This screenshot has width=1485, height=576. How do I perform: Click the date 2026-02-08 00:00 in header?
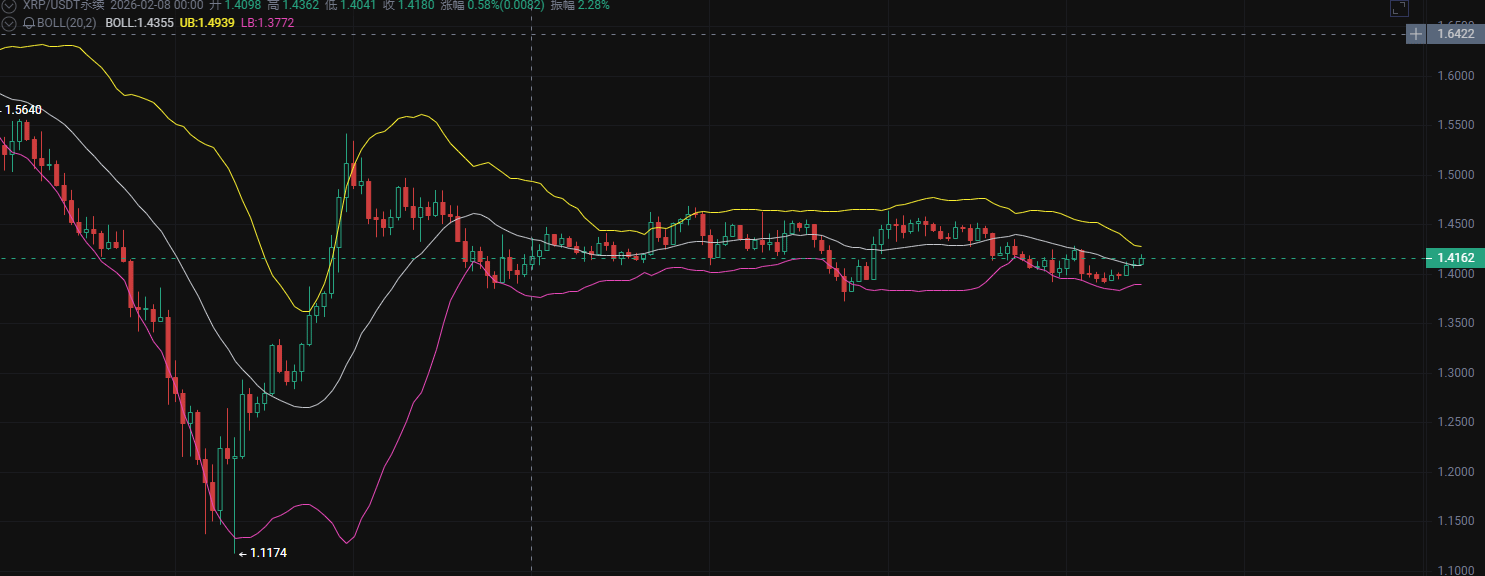coord(157,5)
